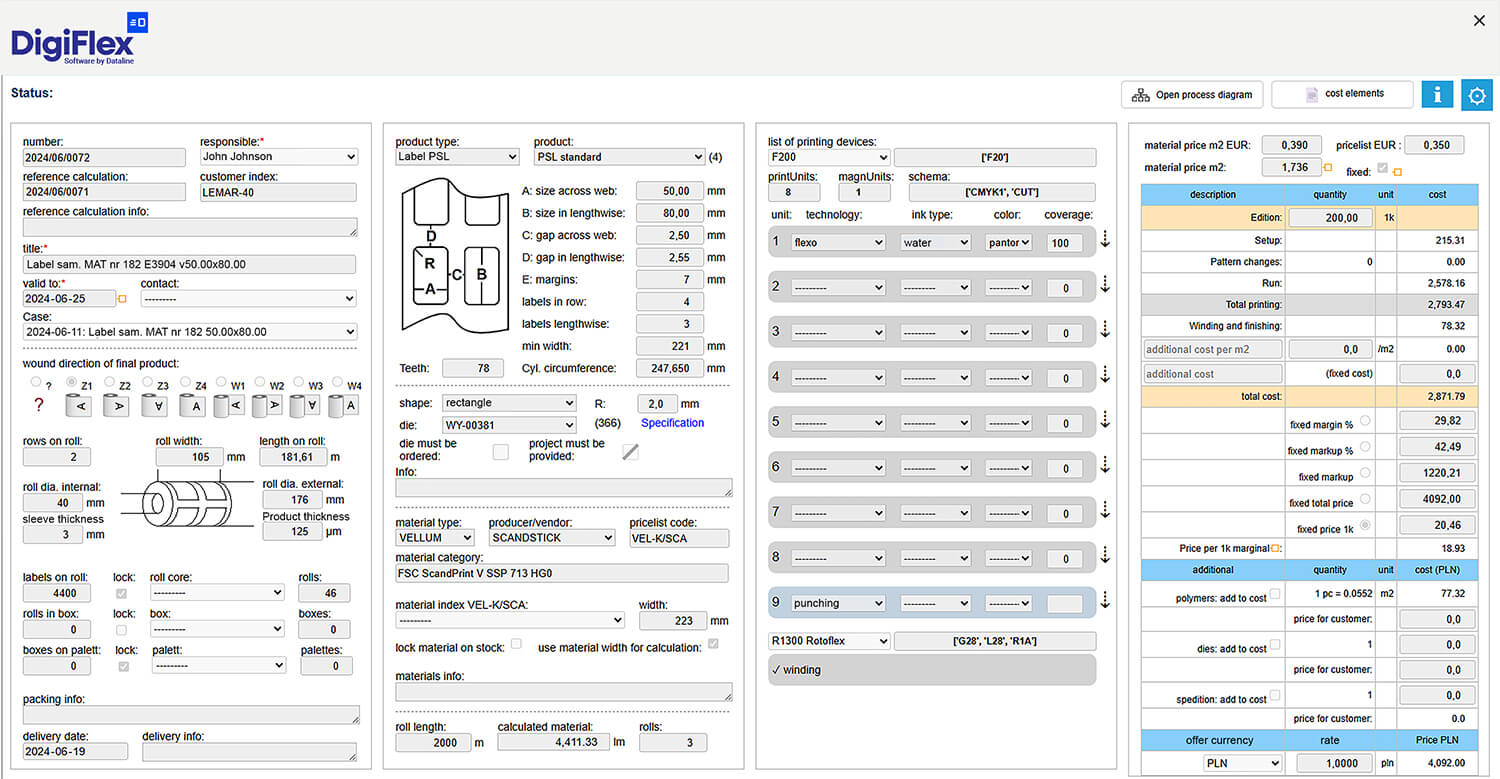Open the R1300 Rotoflex dropdown
Image resolution: width=1500 pixels, height=779 pixels.
(x=829, y=641)
